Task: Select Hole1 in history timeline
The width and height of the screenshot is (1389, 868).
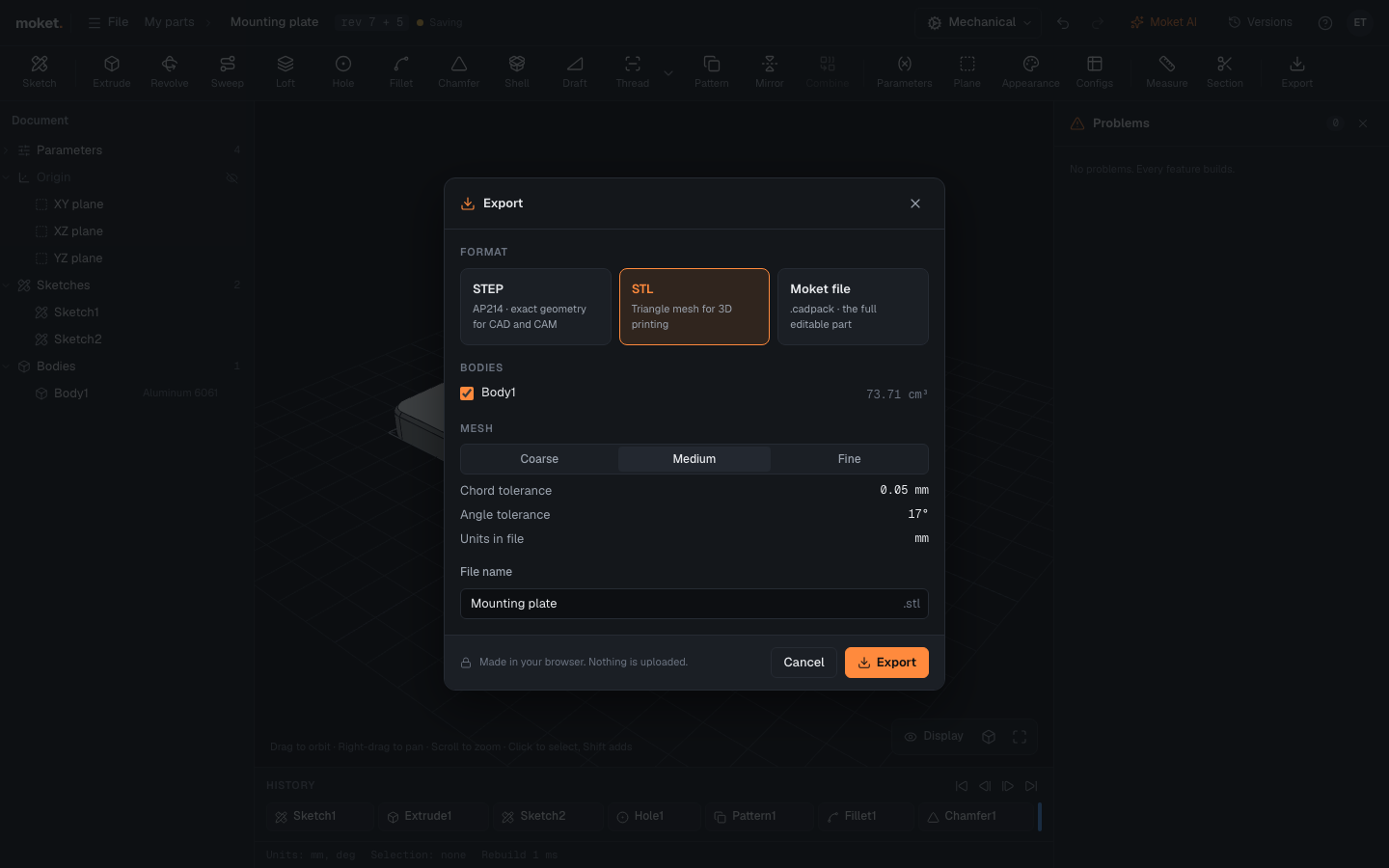Action: (653, 816)
